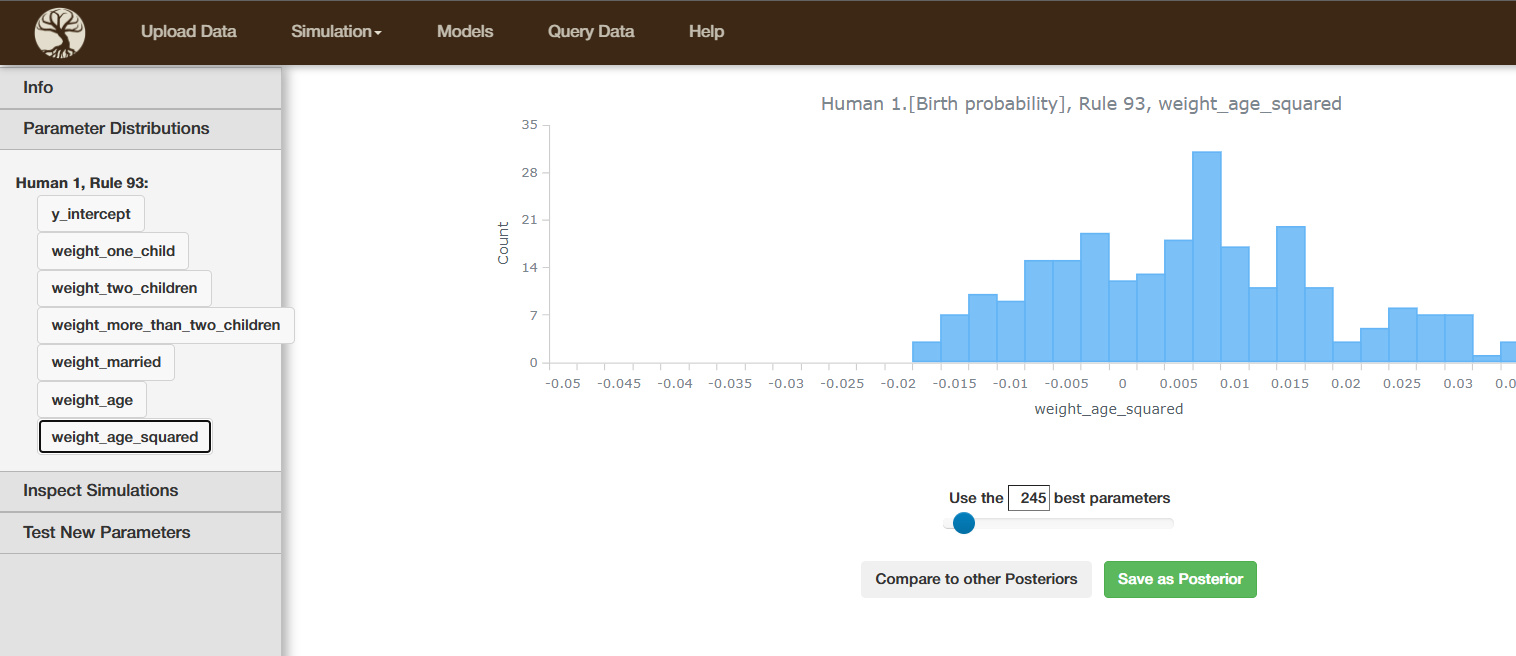Image resolution: width=1516 pixels, height=656 pixels.
Task: Select the weight_one_child parameter
Action: tap(113, 251)
